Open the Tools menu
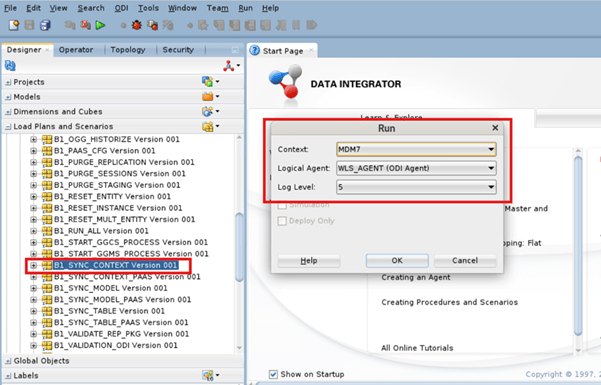Screen dimensions: 601x385 point(148,8)
